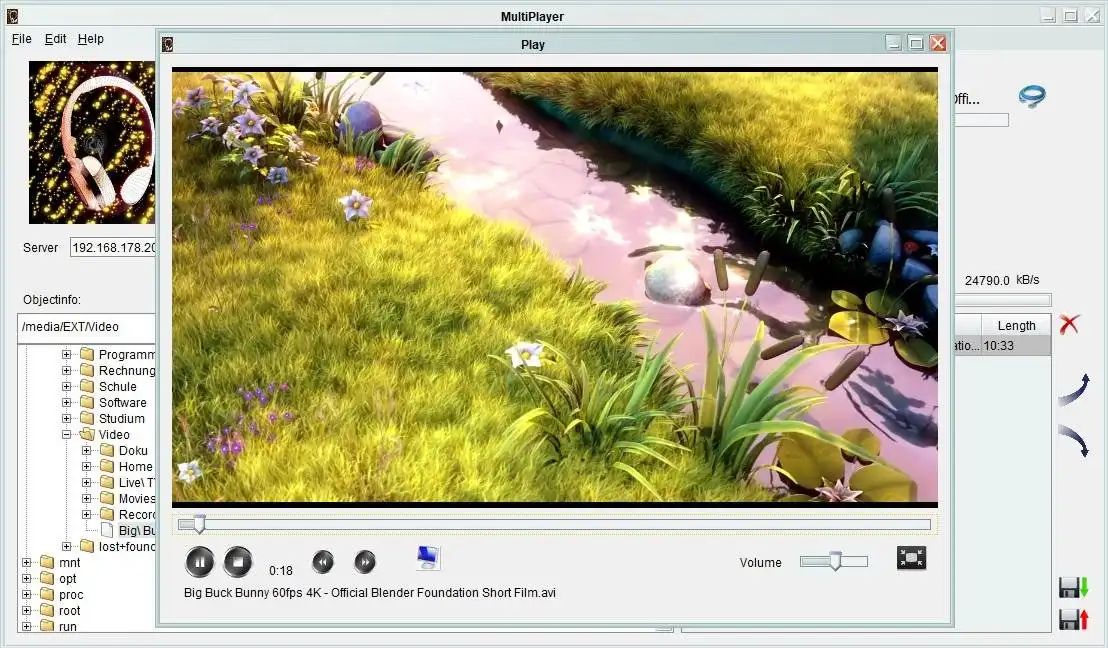
Task: Expand the Software folder node
Action: point(66,402)
